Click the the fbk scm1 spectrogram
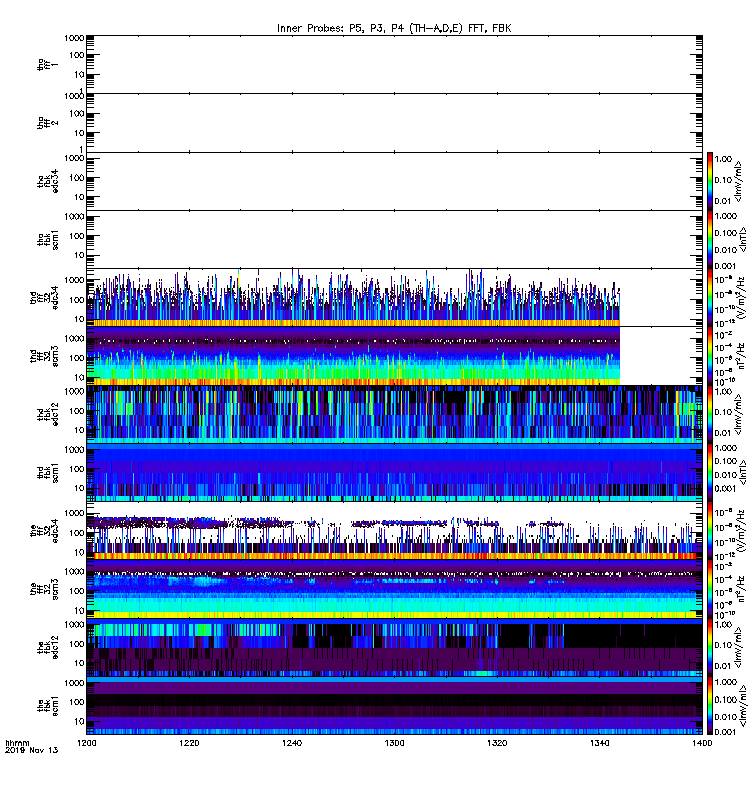750x800 pixels. tap(394, 706)
